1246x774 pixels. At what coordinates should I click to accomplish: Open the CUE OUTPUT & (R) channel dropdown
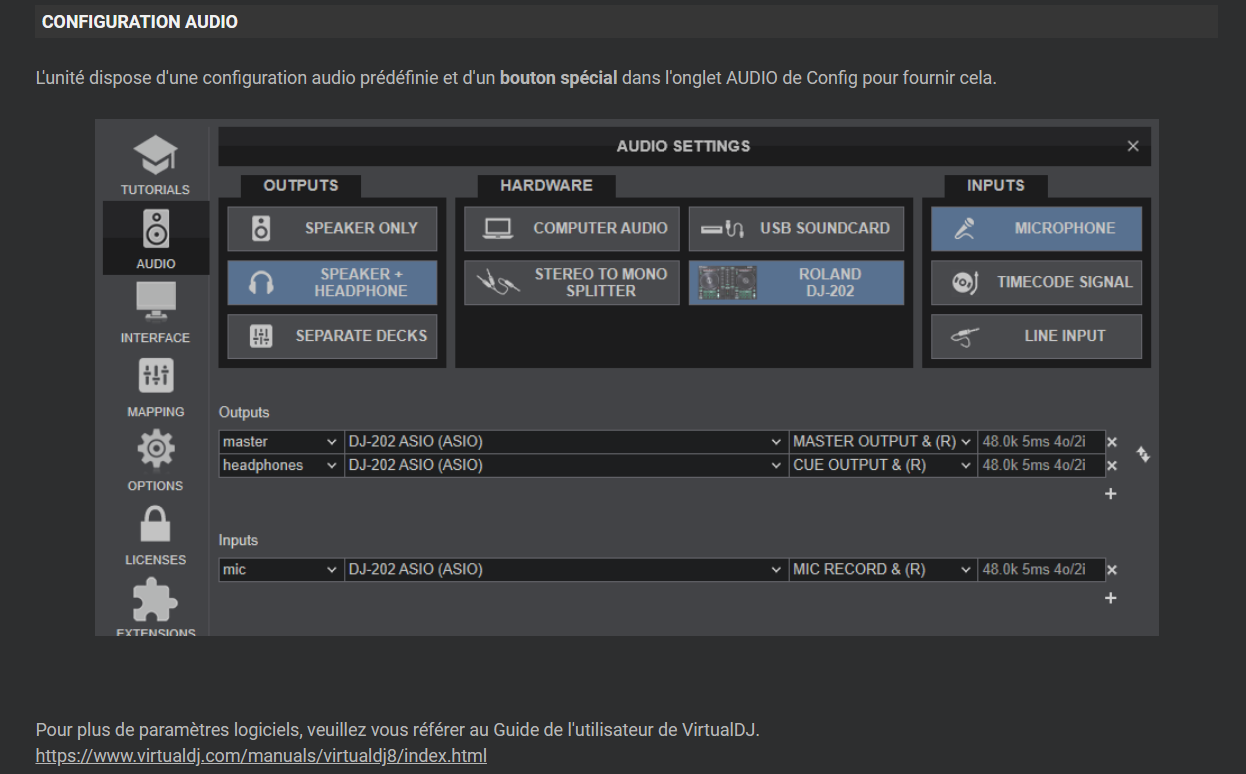tap(882, 466)
